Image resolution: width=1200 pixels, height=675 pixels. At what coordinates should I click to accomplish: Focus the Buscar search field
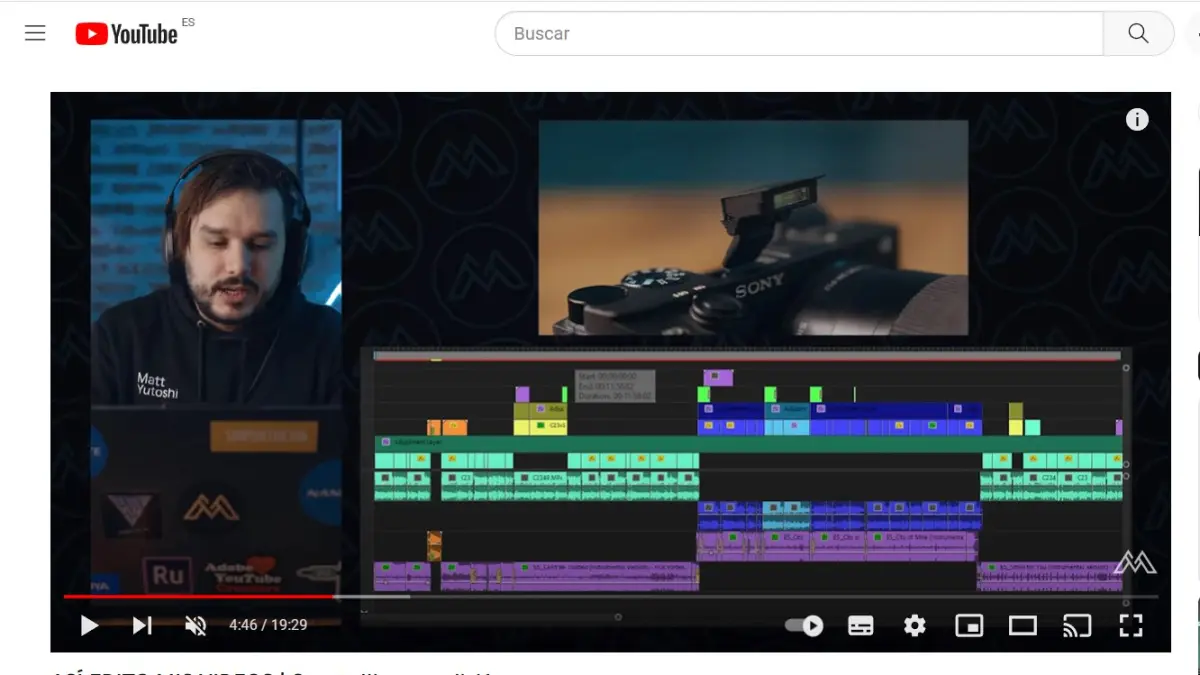[x=798, y=33]
